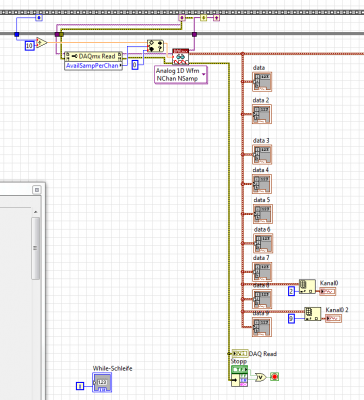Viewport: 364px width, 400px height.
Task: Click the 'DAQ Read' label text
Action: coord(263,354)
